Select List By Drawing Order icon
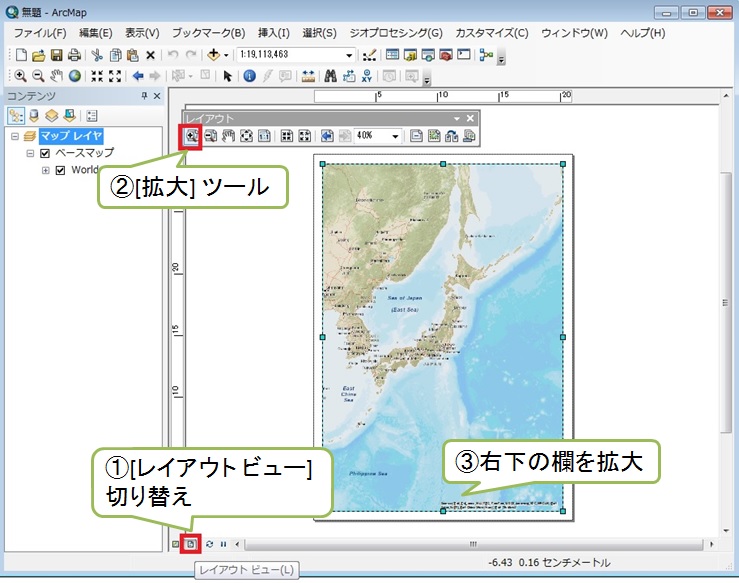739x583 pixels. click(x=15, y=115)
